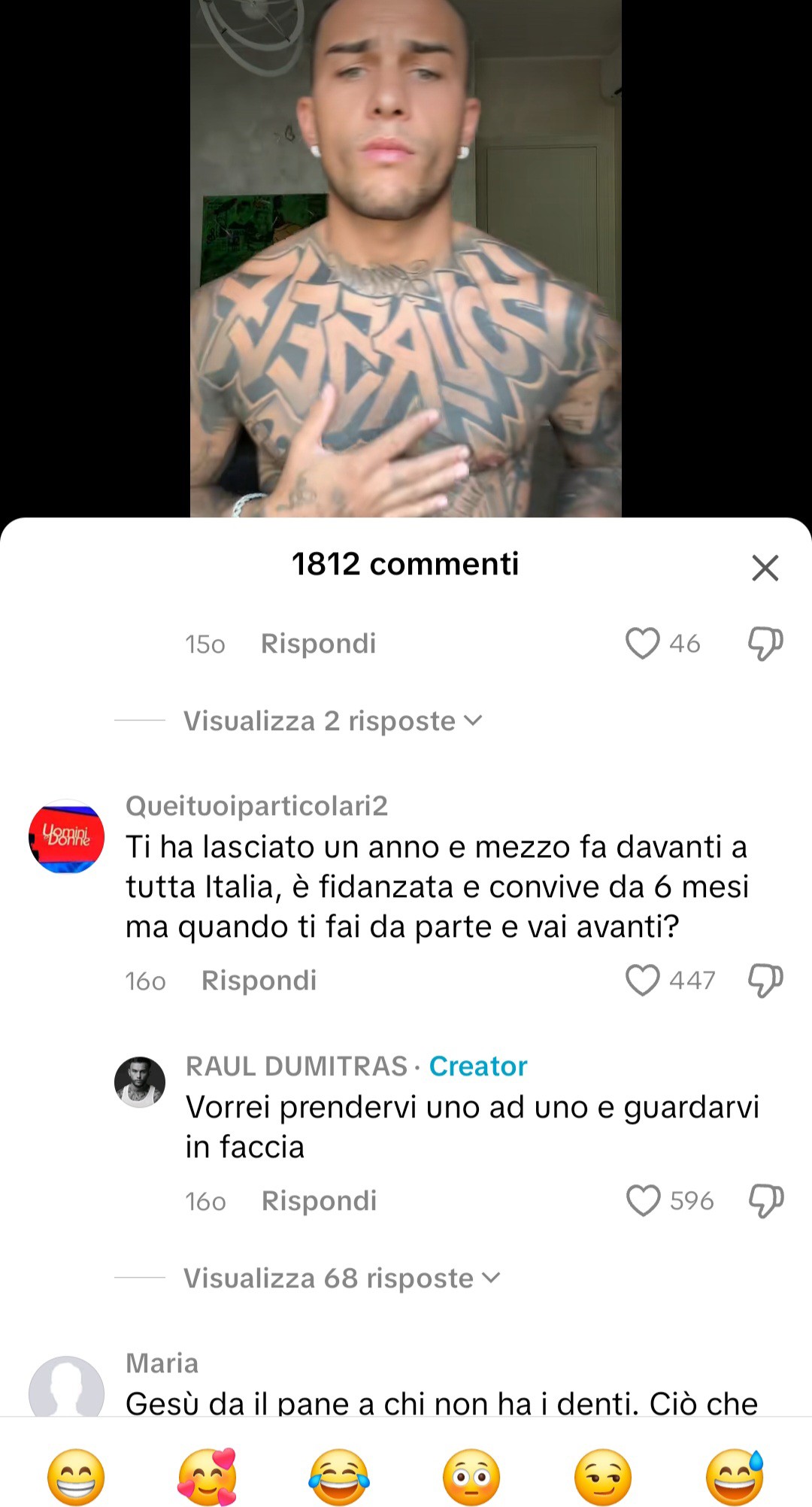Reply to Queituoiparticolari2's comment via Rispondi
This screenshot has width=812, height=1507.
pos(259,981)
